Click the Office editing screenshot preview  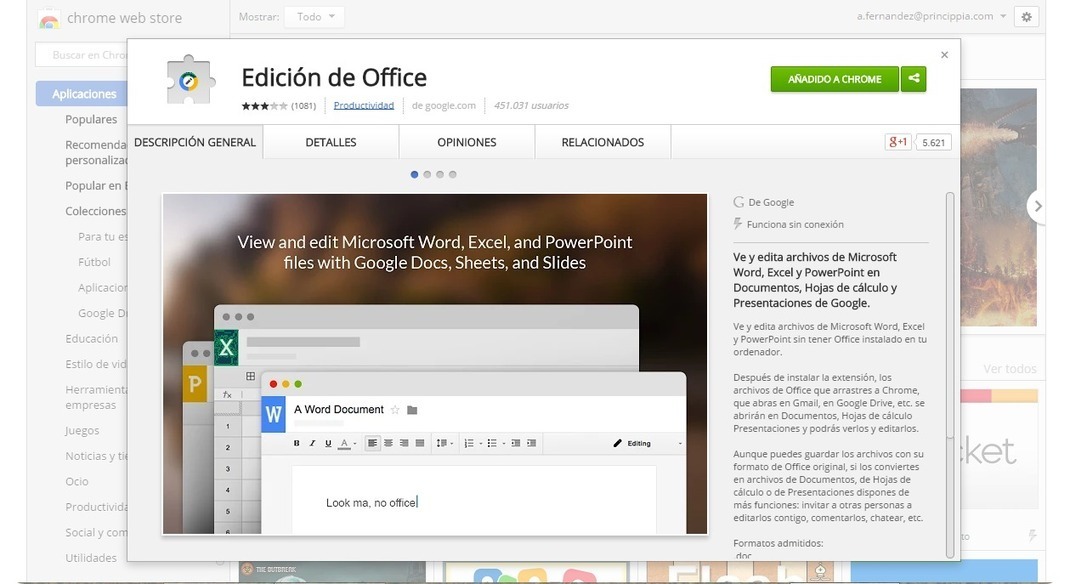pyautogui.click(x=435, y=364)
